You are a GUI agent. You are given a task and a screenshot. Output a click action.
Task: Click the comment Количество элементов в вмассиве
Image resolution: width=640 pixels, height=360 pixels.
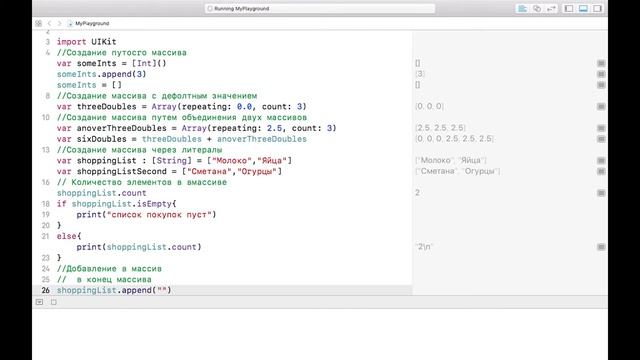point(142,182)
